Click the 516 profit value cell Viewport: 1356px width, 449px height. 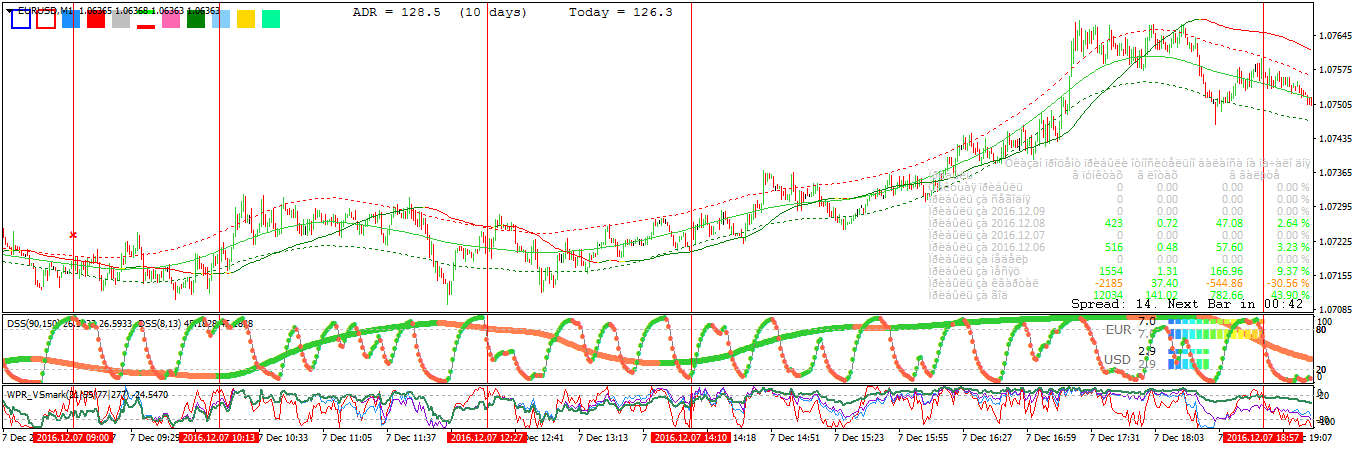pyautogui.click(x=1112, y=246)
